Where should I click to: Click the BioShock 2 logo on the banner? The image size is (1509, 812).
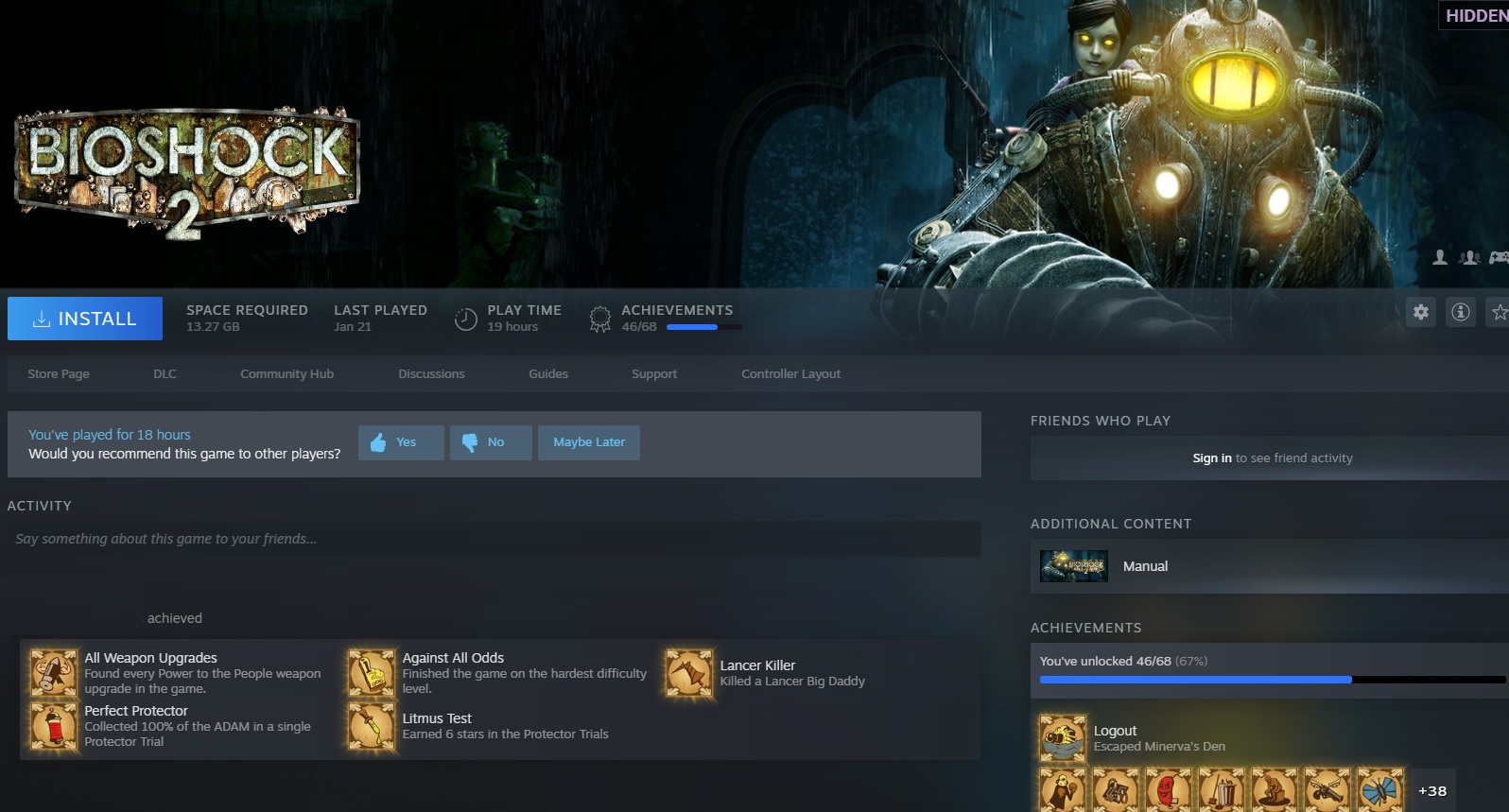point(187,172)
